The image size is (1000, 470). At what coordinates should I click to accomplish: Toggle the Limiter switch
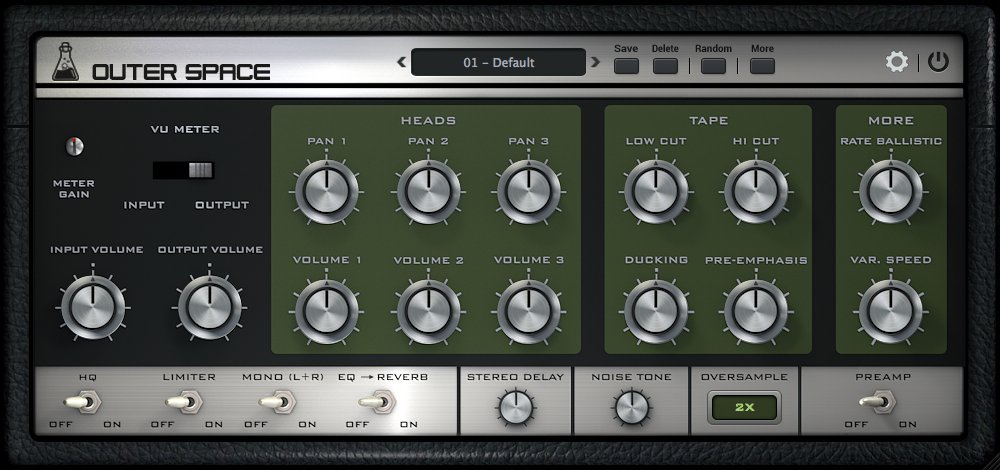coord(185,402)
